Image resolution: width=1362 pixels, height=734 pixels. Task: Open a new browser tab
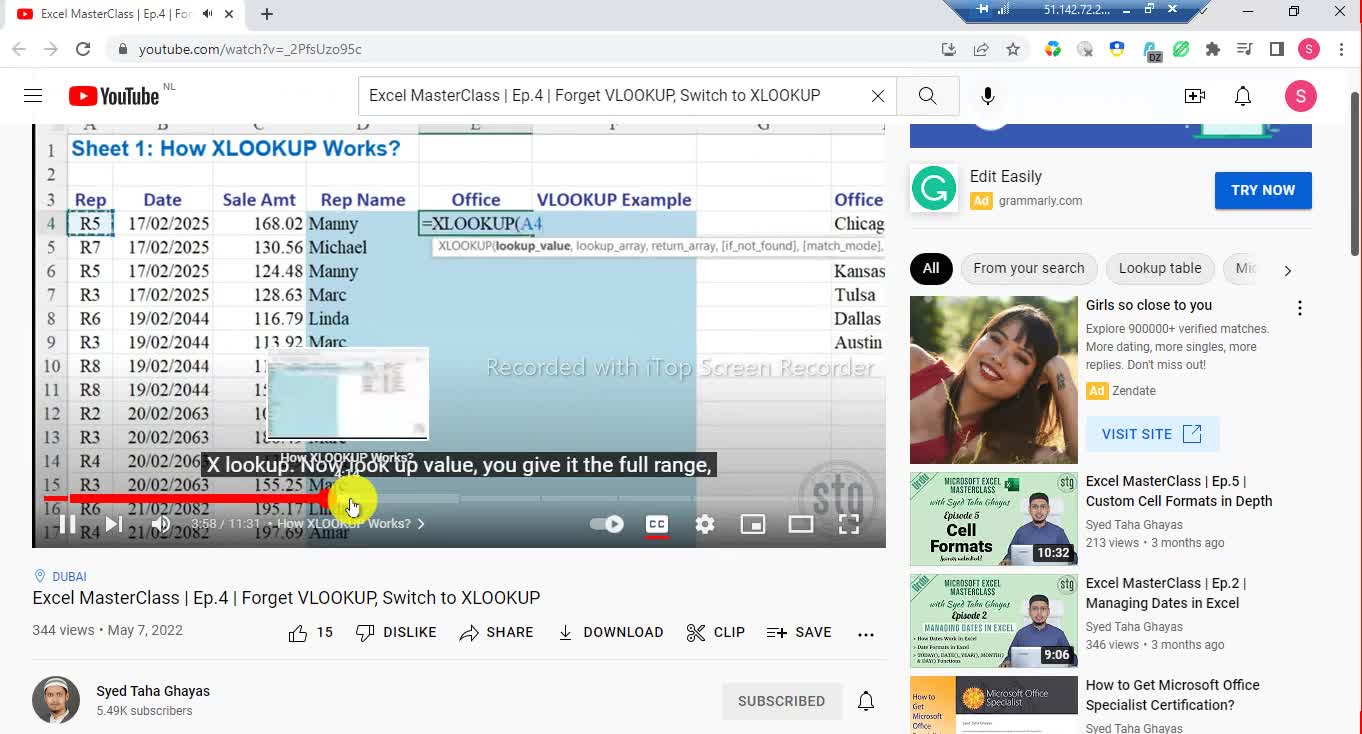267,14
